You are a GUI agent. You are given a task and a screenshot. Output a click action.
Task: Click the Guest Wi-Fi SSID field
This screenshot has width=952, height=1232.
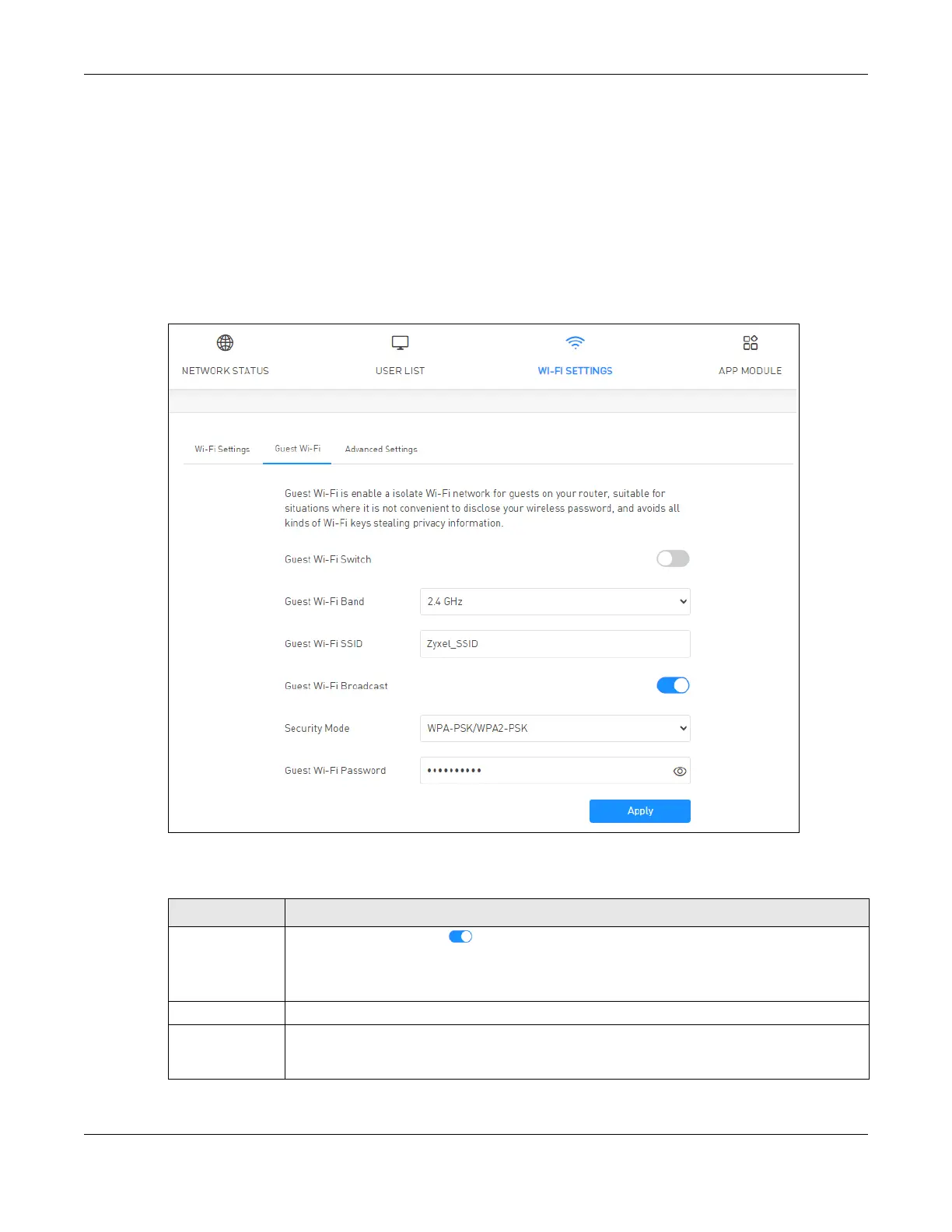point(555,644)
